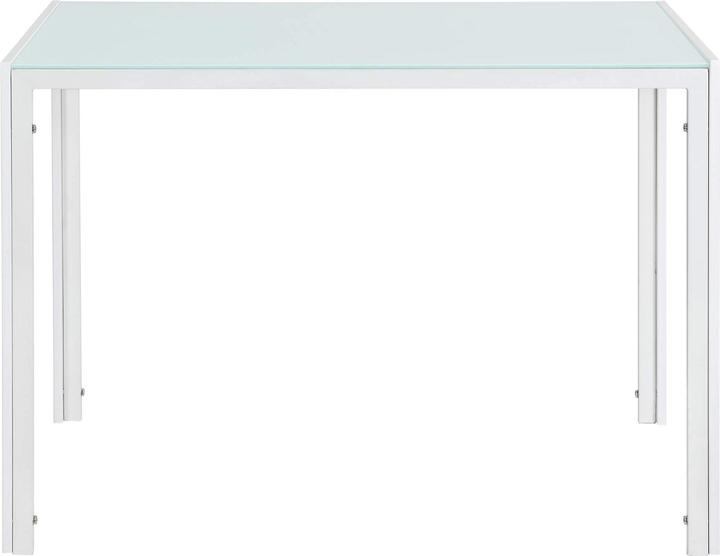The height and width of the screenshot is (556, 720).
Task: Click the frosted glass tabletop surface
Action: coord(360,34)
